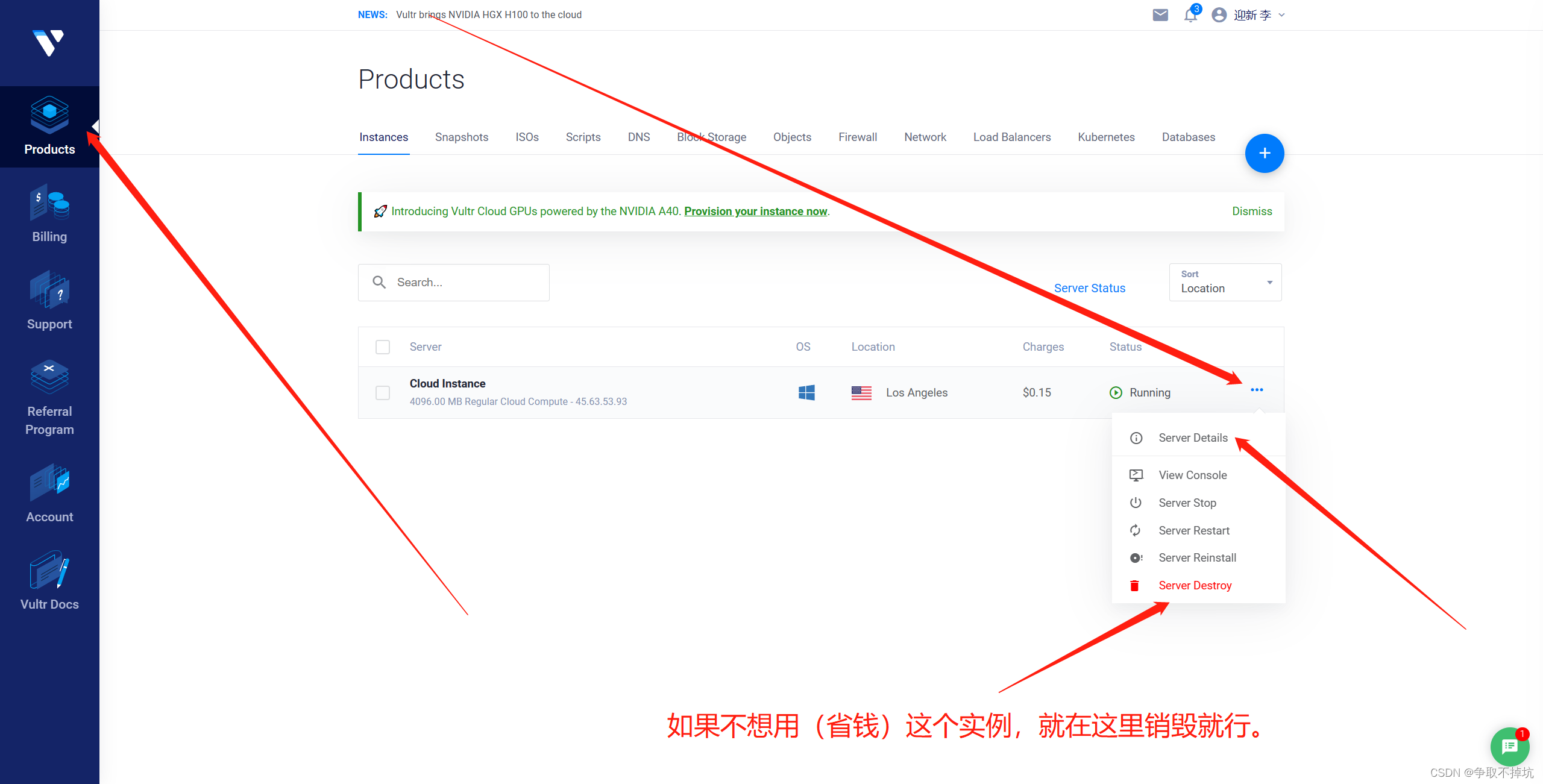This screenshot has width=1543, height=784.
Task: Switch to the DNS tab
Action: (639, 137)
